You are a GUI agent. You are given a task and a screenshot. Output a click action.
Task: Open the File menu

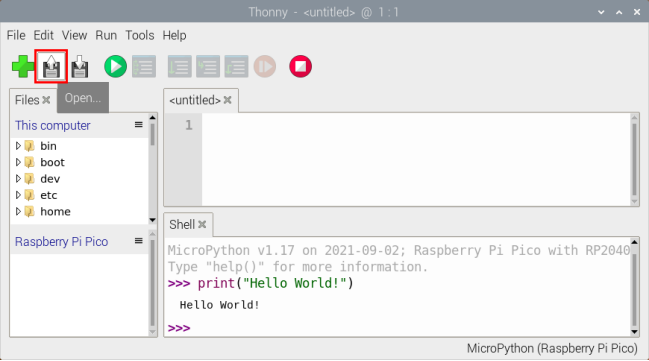coord(16,35)
